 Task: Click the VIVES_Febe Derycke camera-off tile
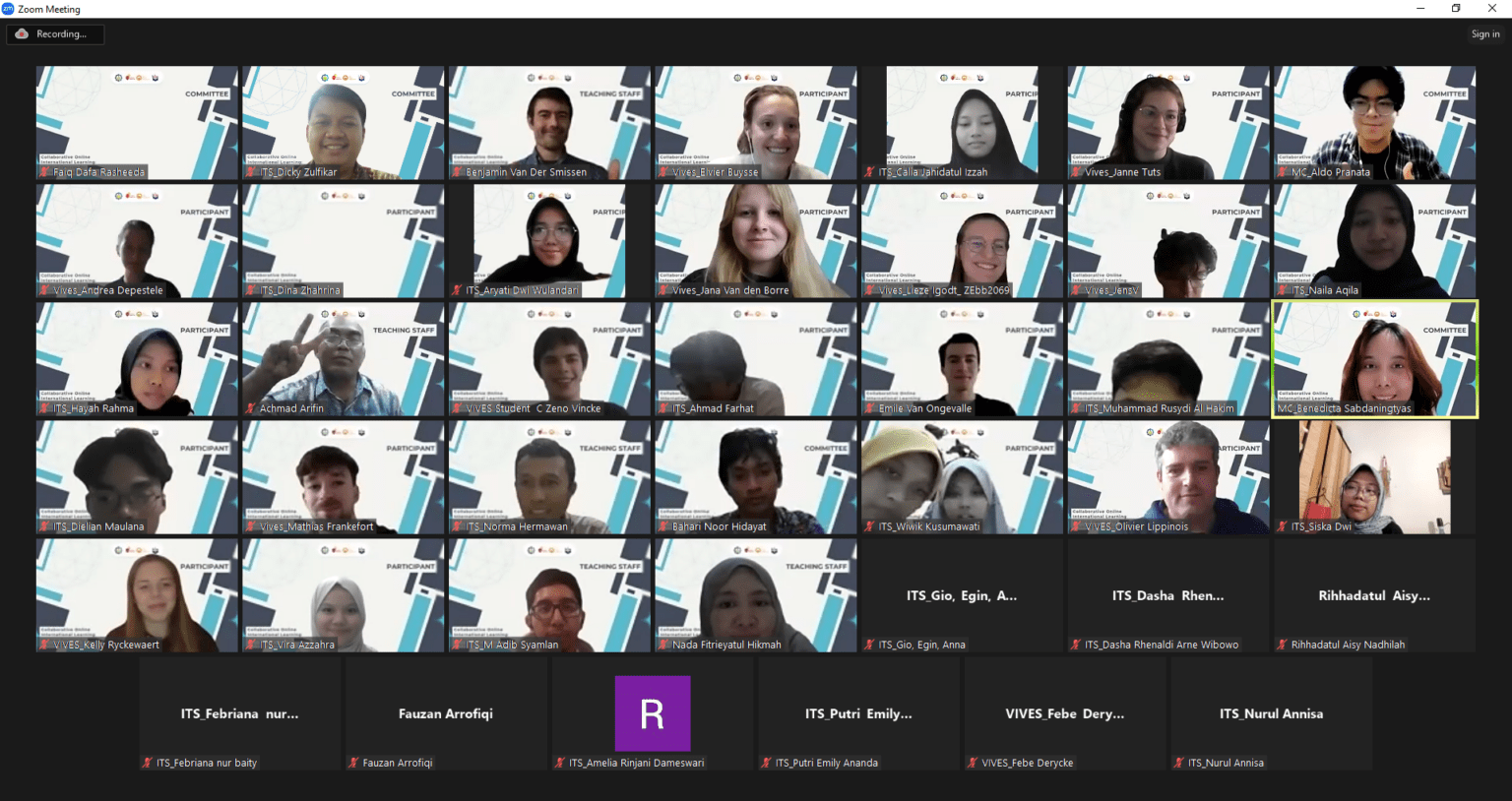(x=1064, y=714)
